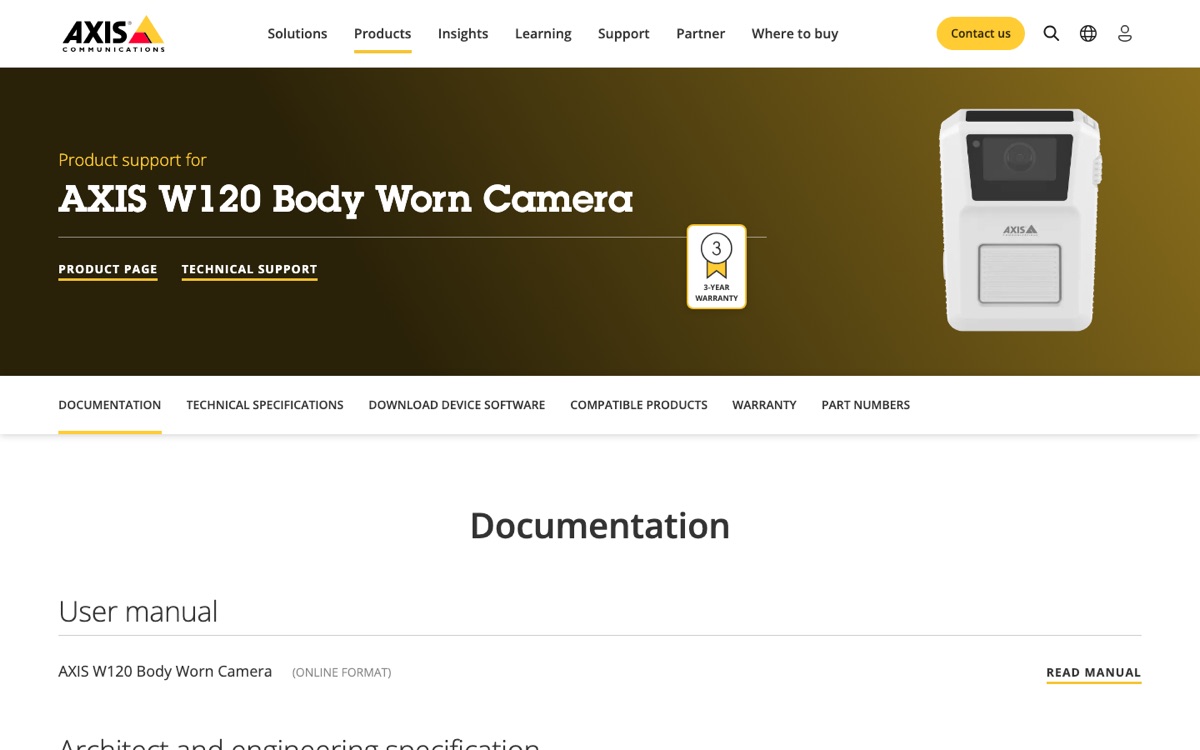The width and height of the screenshot is (1200, 750).
Task: Open the Products menu
Action: 382,33
